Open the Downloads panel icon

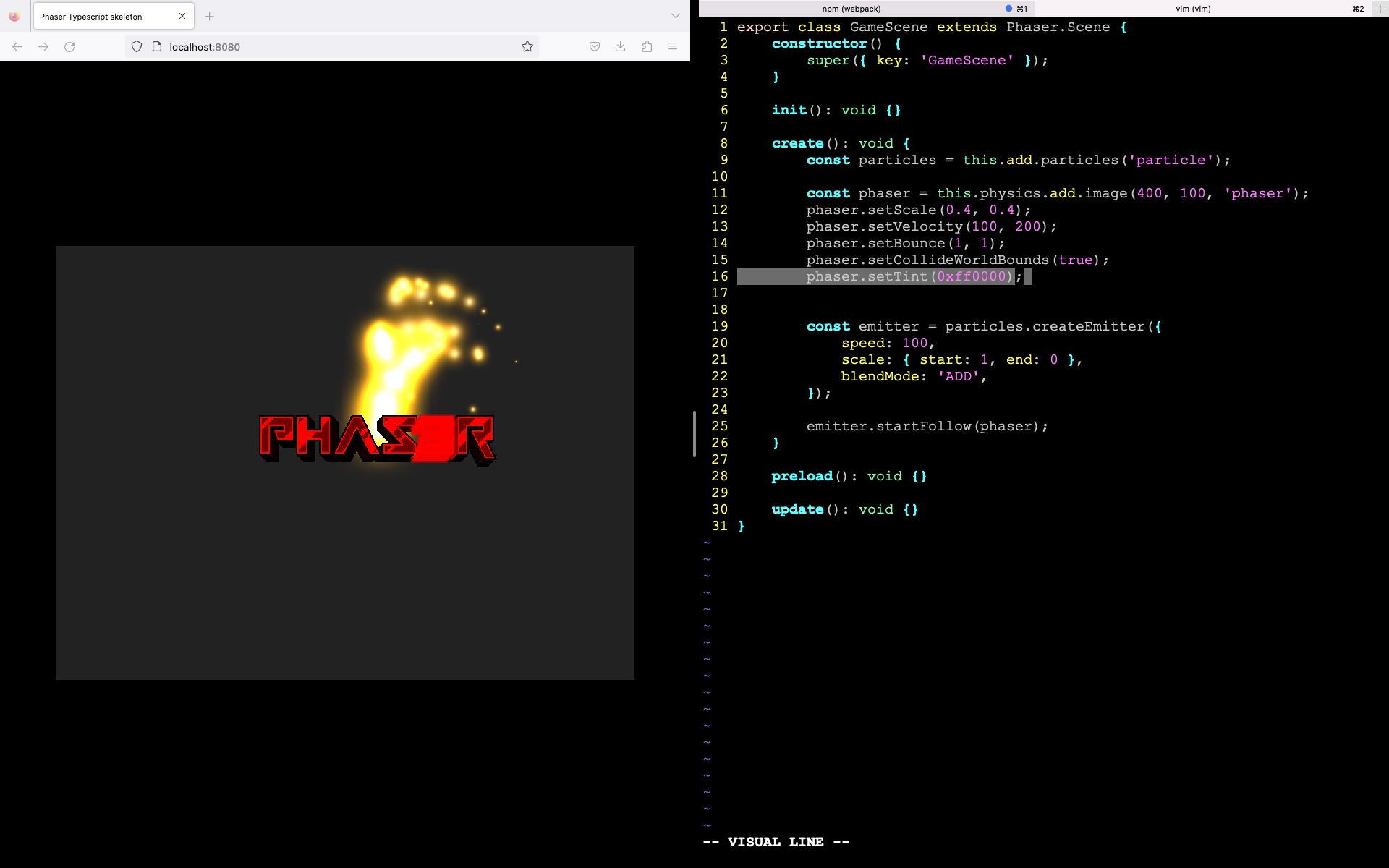pyautogui.click(x=620, y=46)
